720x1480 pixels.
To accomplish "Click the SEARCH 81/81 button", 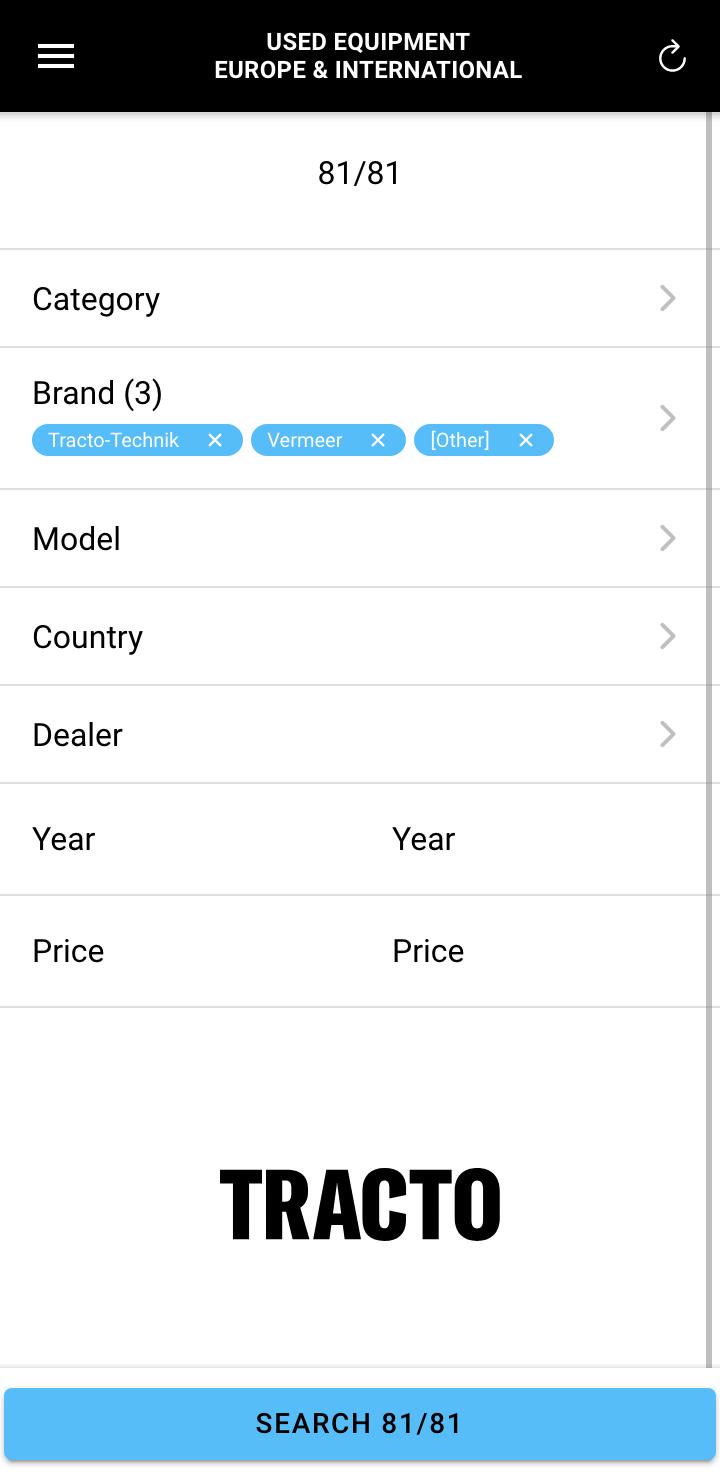I will [x=360, y=1423].
